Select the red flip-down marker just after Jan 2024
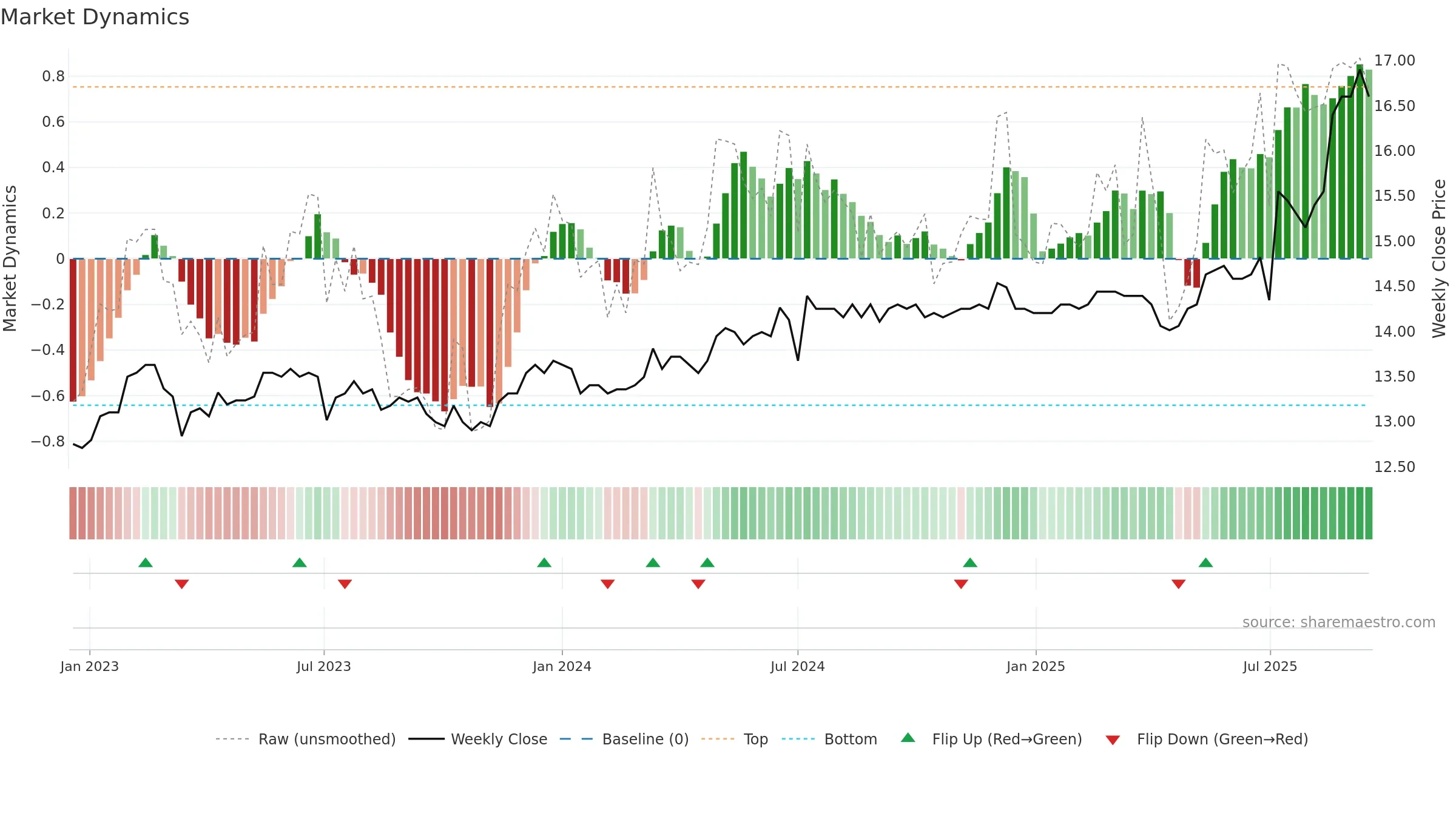Image resolution: width=1456 pixels, height=819 pixels. click(x=608, y=584)
